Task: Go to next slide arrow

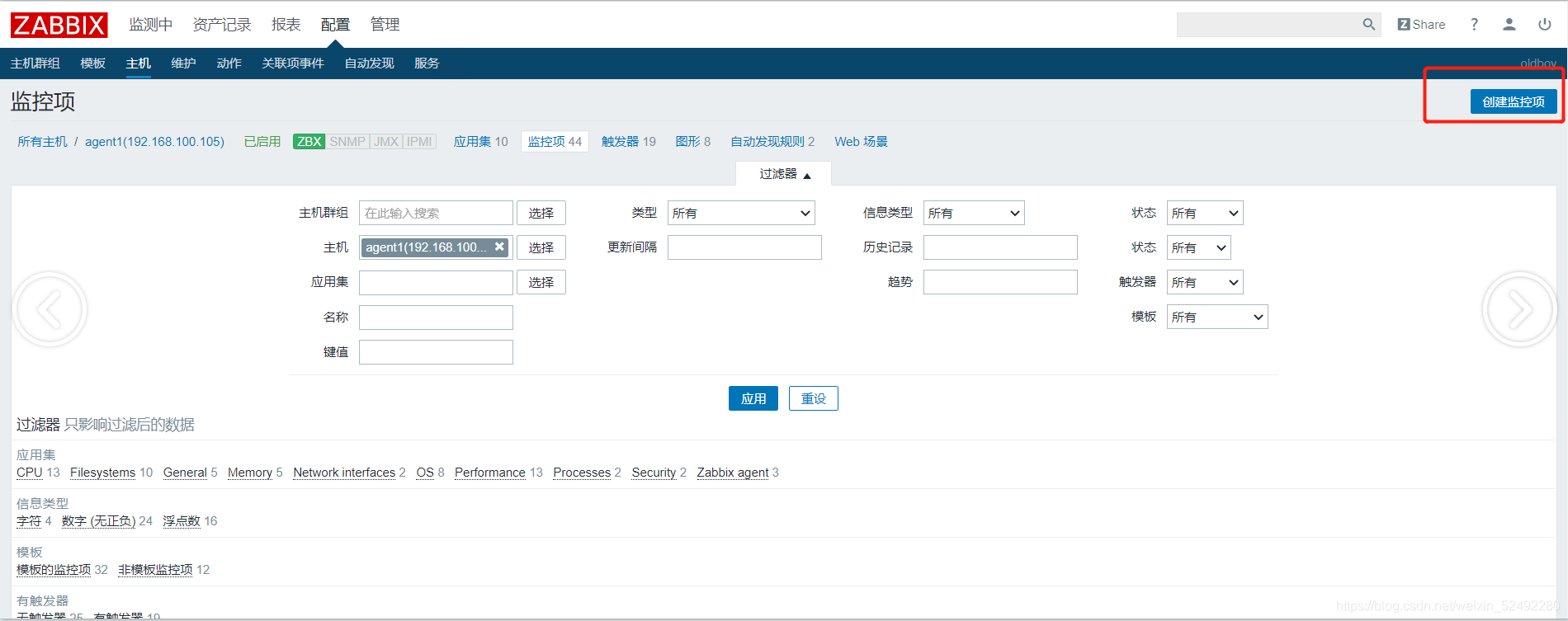Action: (x=1519, y=310)
